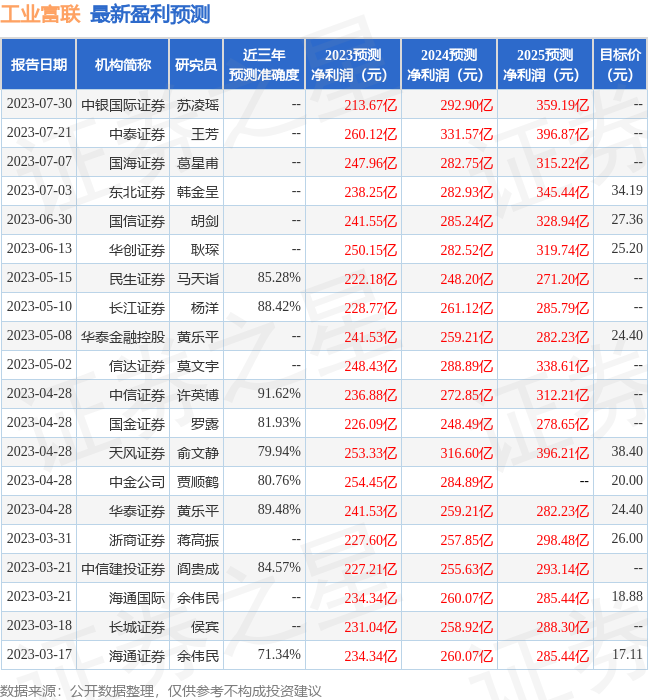
Task: Click analyst name 蒋高振
Action: tap(198, 540)
